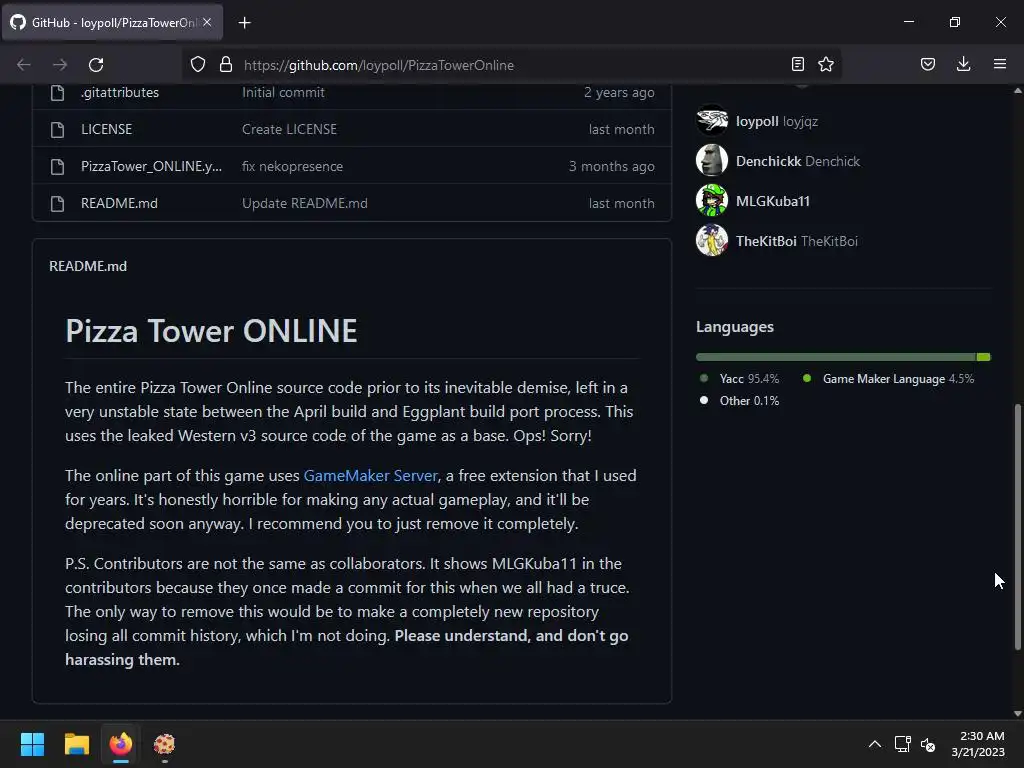
Task: Click the 'Other 0.1%' language entry
Action: [740, 401]
